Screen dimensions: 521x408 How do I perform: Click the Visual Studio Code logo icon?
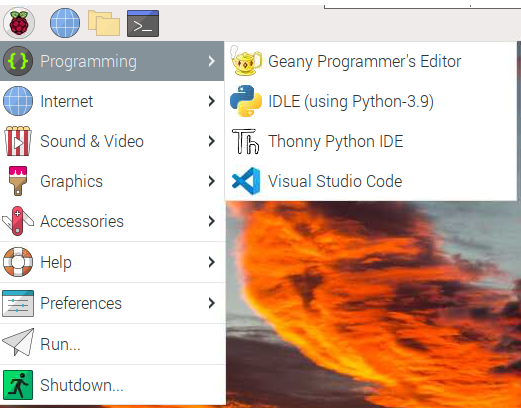246,181
